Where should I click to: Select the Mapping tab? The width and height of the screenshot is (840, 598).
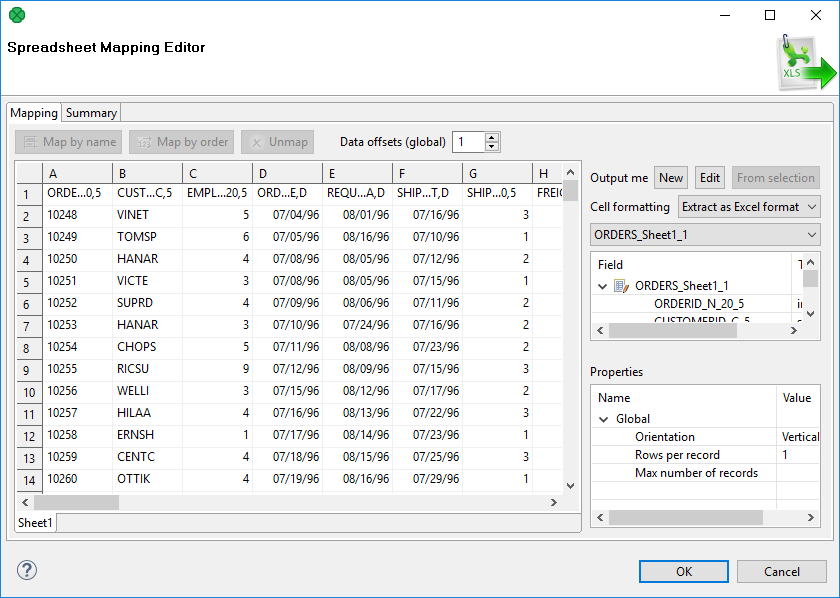coord(34,112)
